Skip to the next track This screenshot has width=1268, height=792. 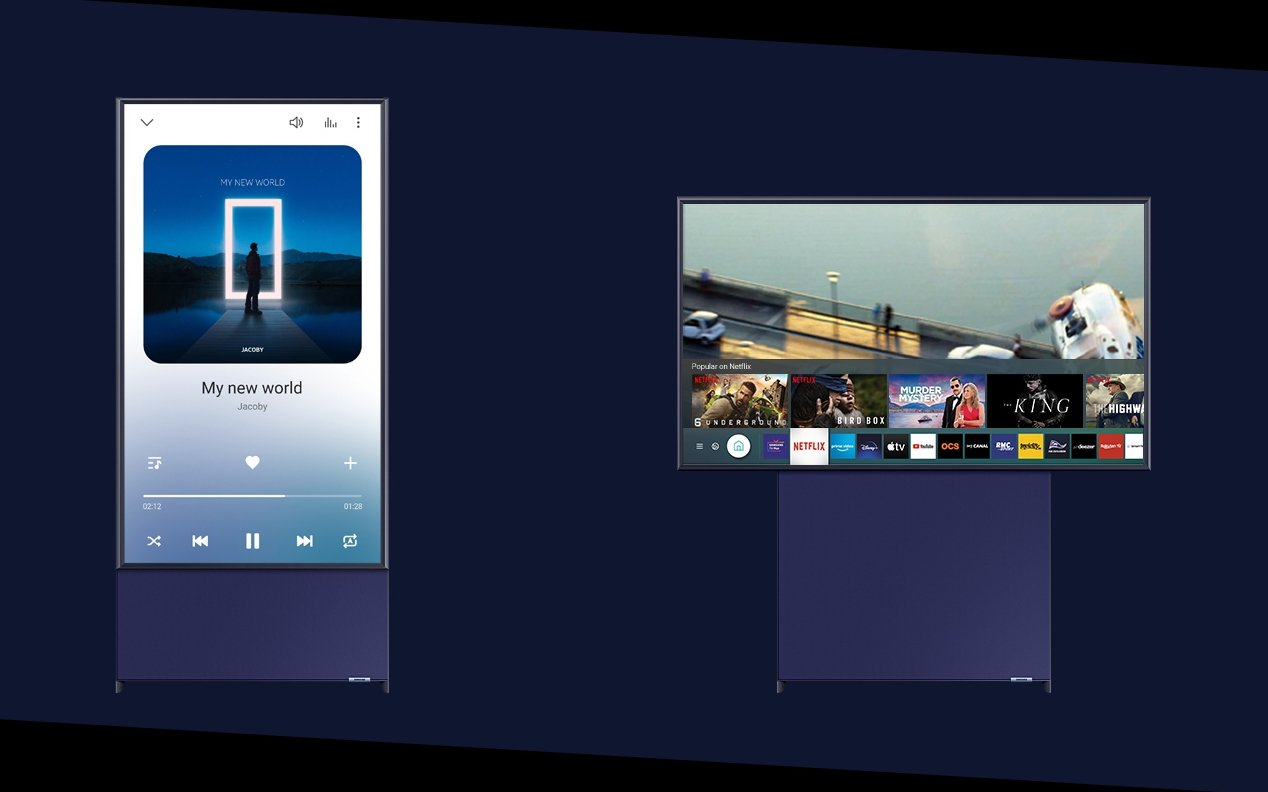click(304, 541)
